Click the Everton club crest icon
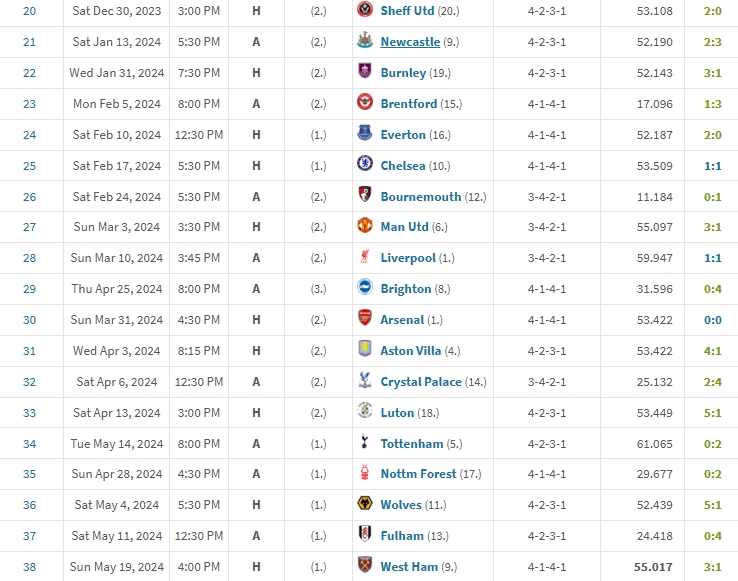738x581 pixels. [364, 134]
